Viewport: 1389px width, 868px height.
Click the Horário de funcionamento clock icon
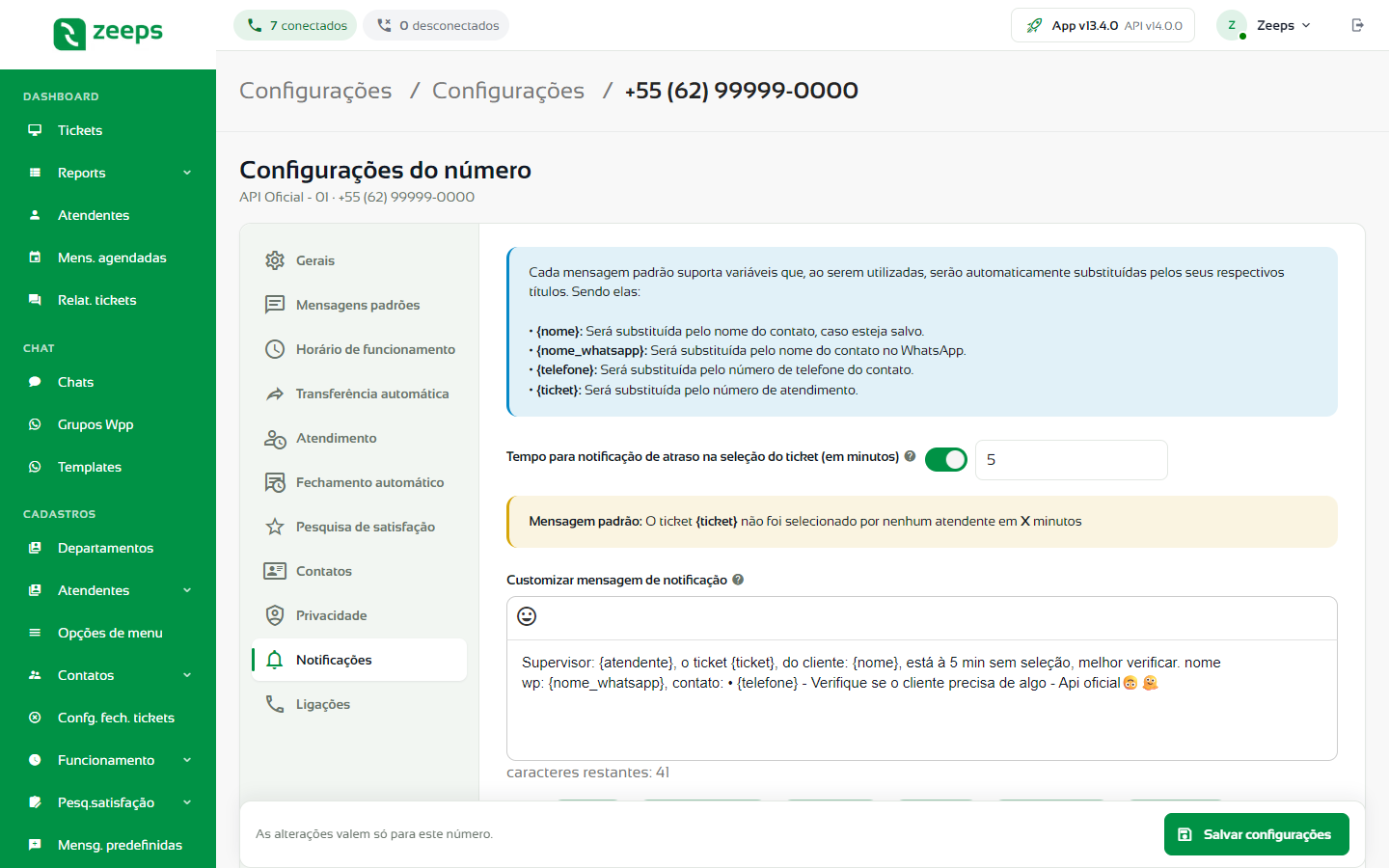click(275, 349)
